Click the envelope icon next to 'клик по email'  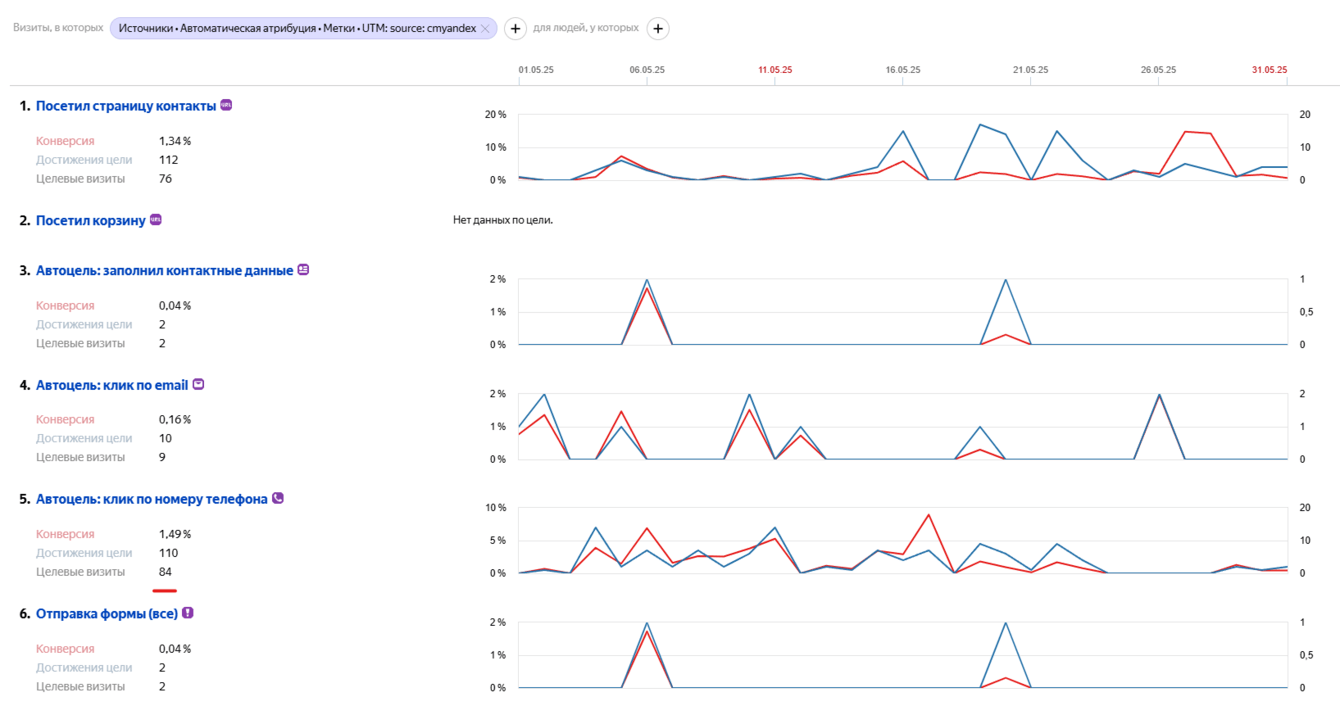[x=198, y=384]
